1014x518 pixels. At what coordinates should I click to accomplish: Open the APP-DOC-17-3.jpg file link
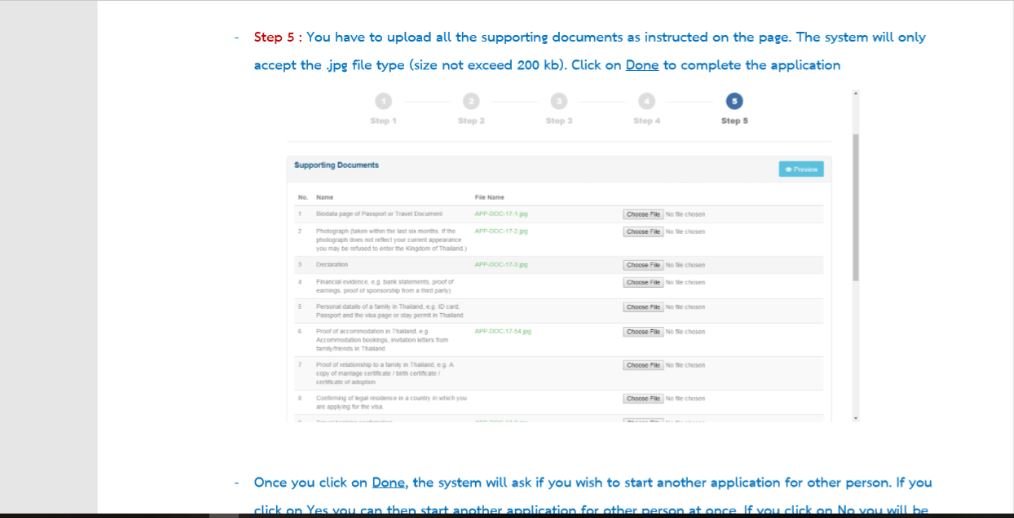pyautogui.click(x=501, y=264)
